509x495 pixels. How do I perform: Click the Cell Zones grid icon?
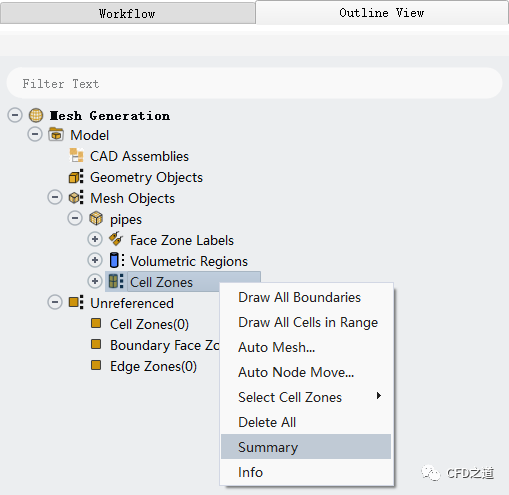pyautogui.click(x=116, y=281)
